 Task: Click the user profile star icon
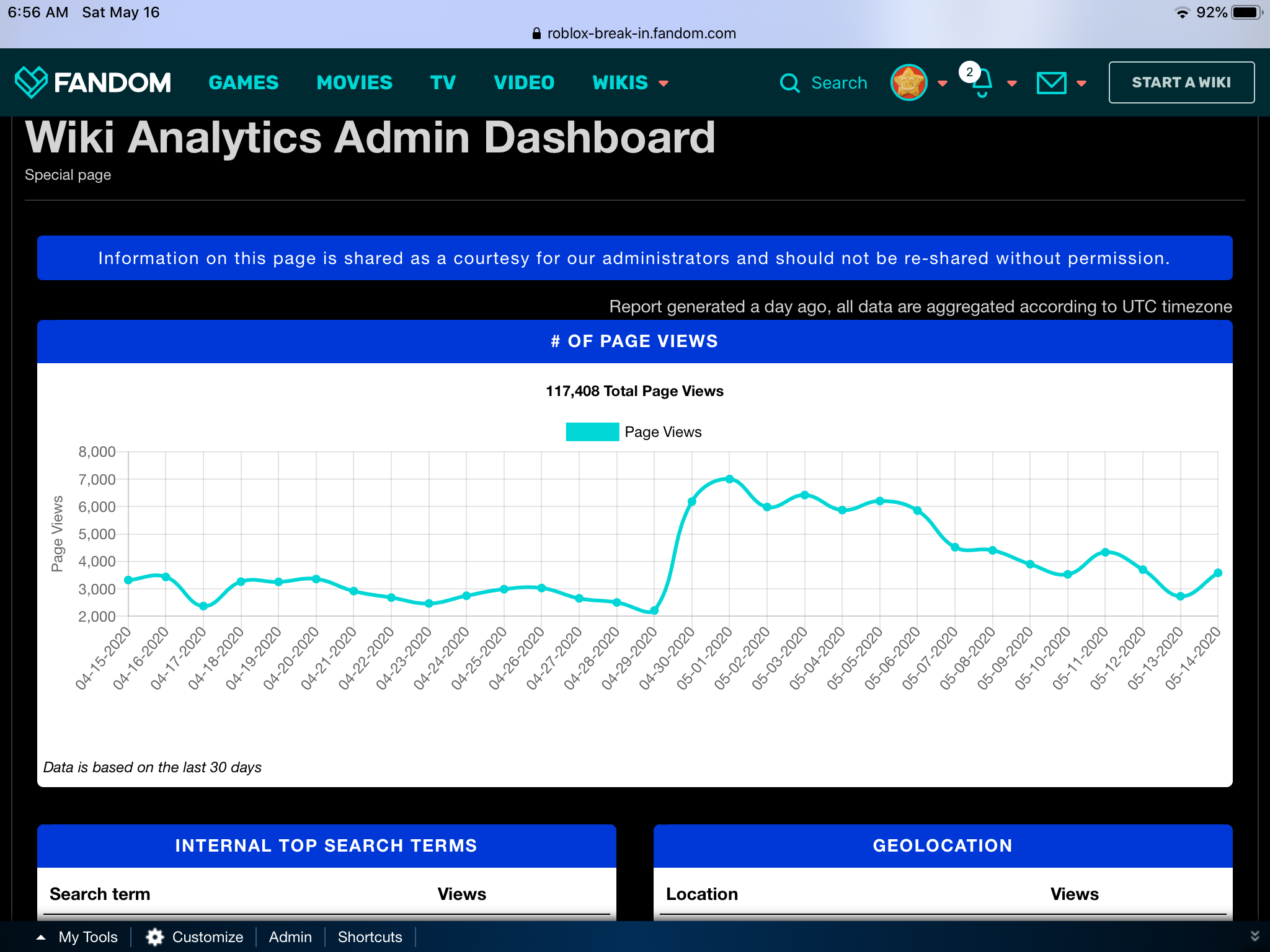click(x=911, y=82)
